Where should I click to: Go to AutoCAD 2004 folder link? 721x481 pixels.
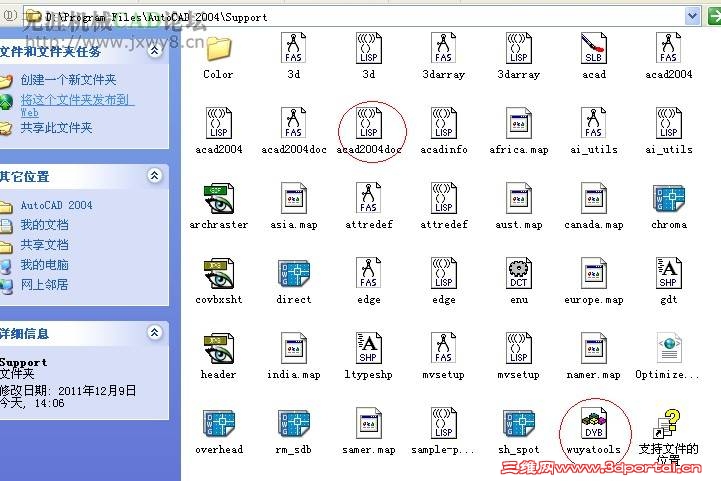[x=56, y=205]
